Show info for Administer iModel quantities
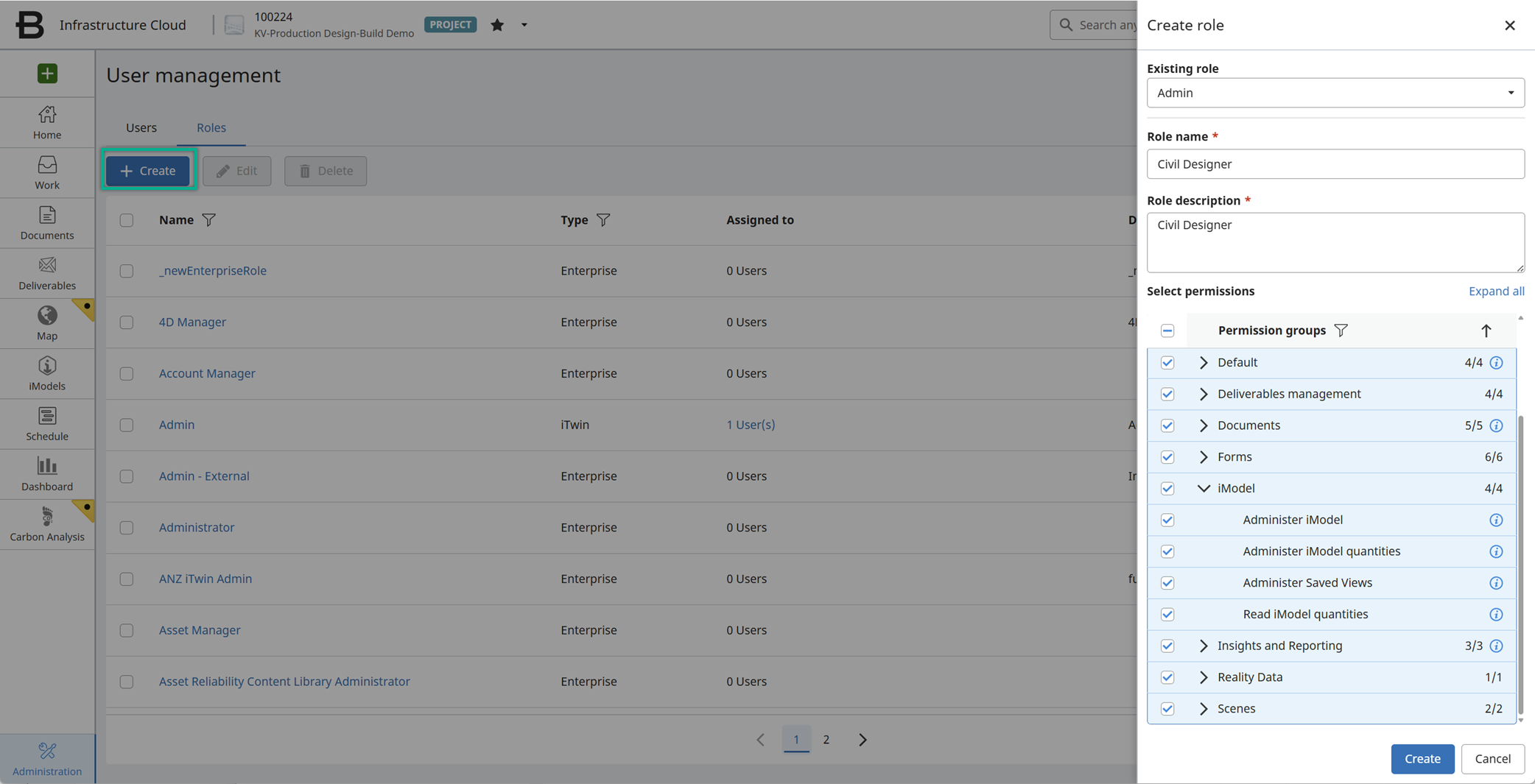This screenshot has height=784, width=1535. (1496, 552)
